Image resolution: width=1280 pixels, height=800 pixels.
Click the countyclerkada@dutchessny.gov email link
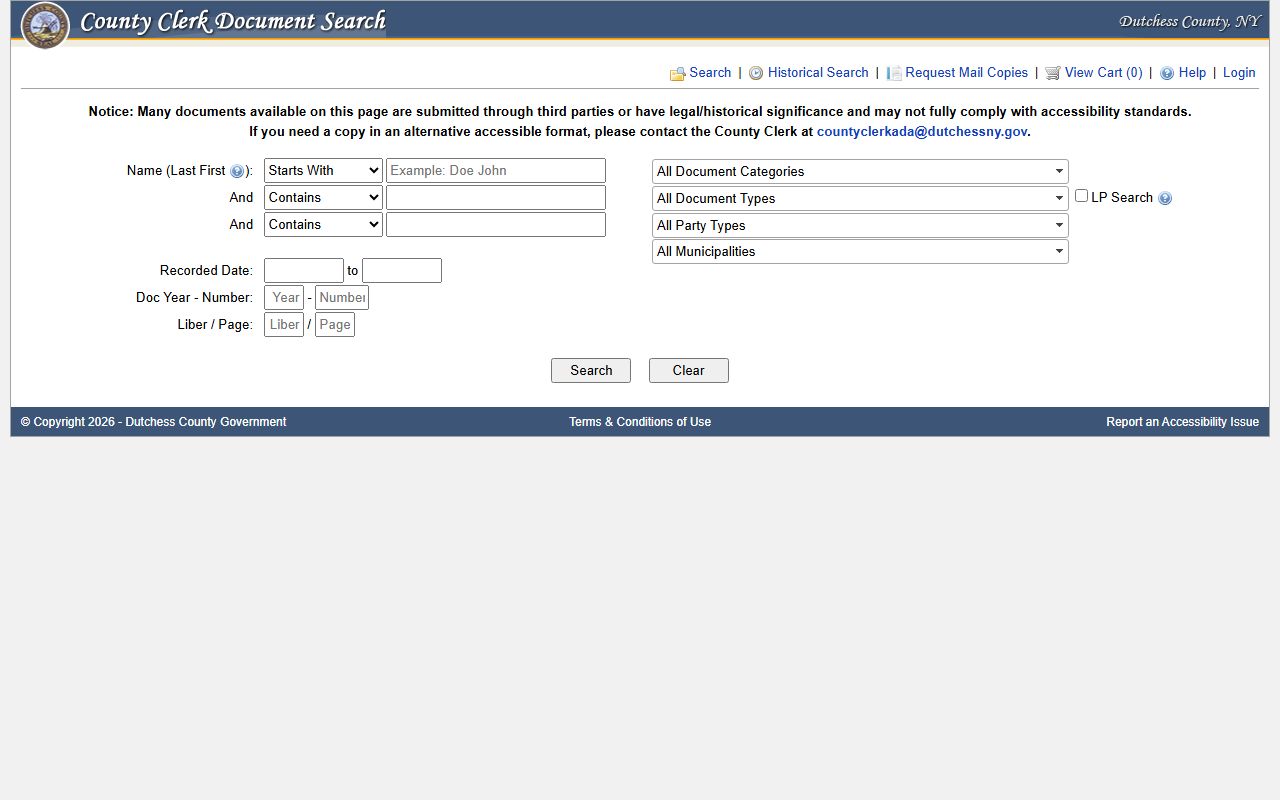pyautogui.click(x=922, y=132)
